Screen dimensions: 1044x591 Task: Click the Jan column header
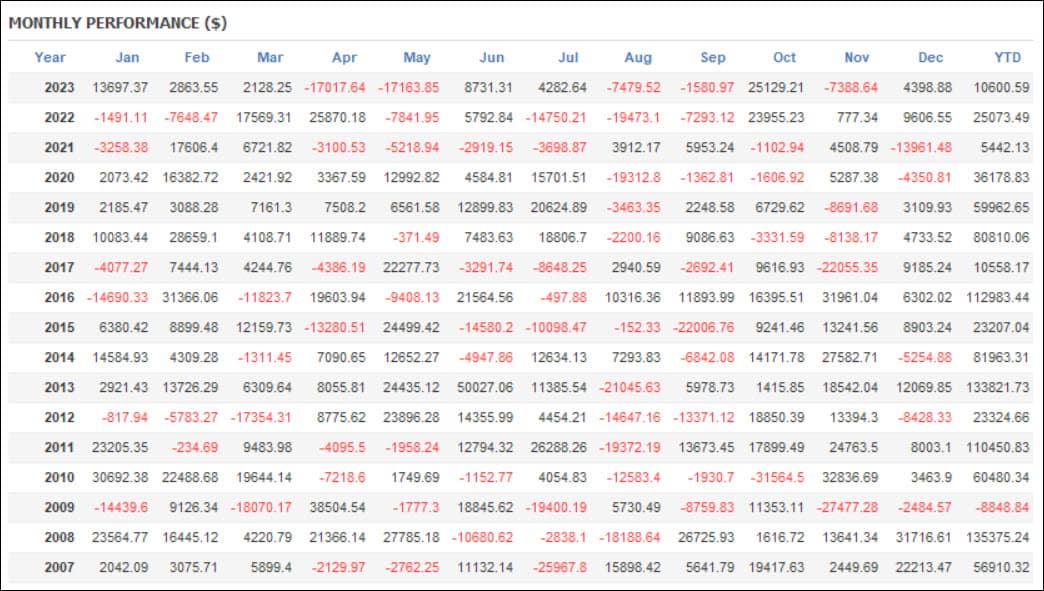click(127, 57)
